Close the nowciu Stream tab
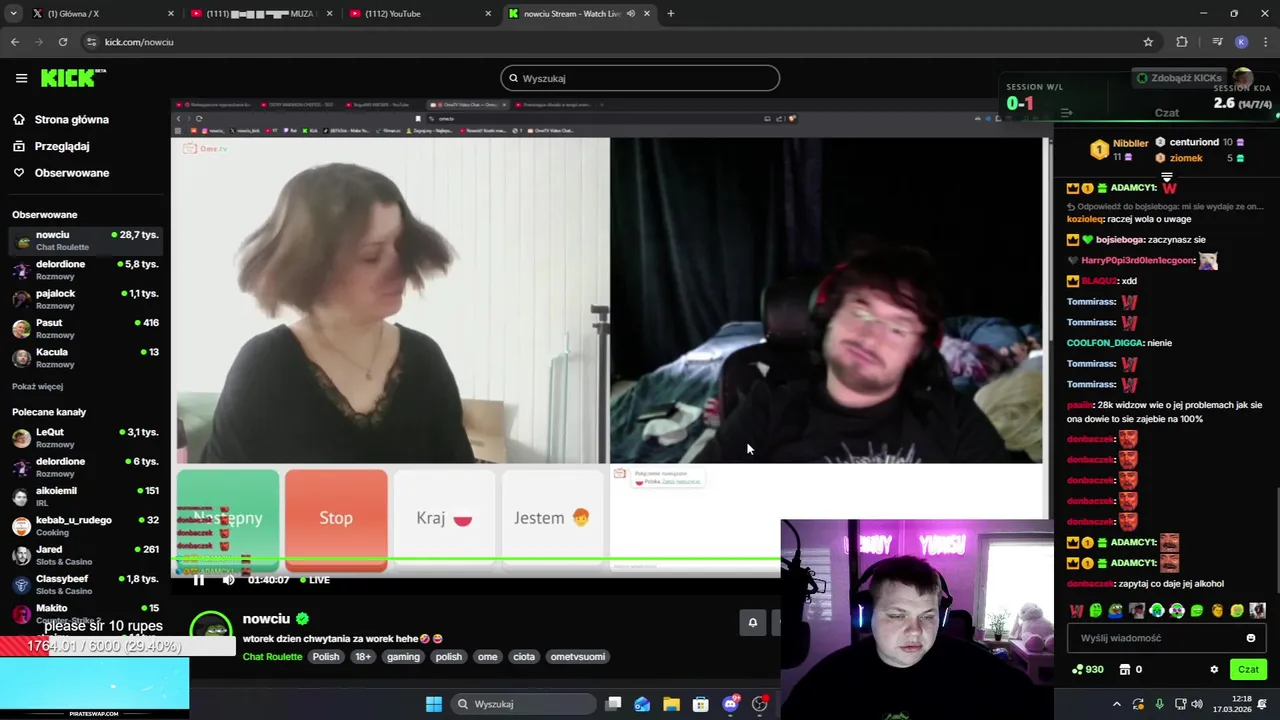This screenshot has width=1280, height=720. tap(646, 14)
